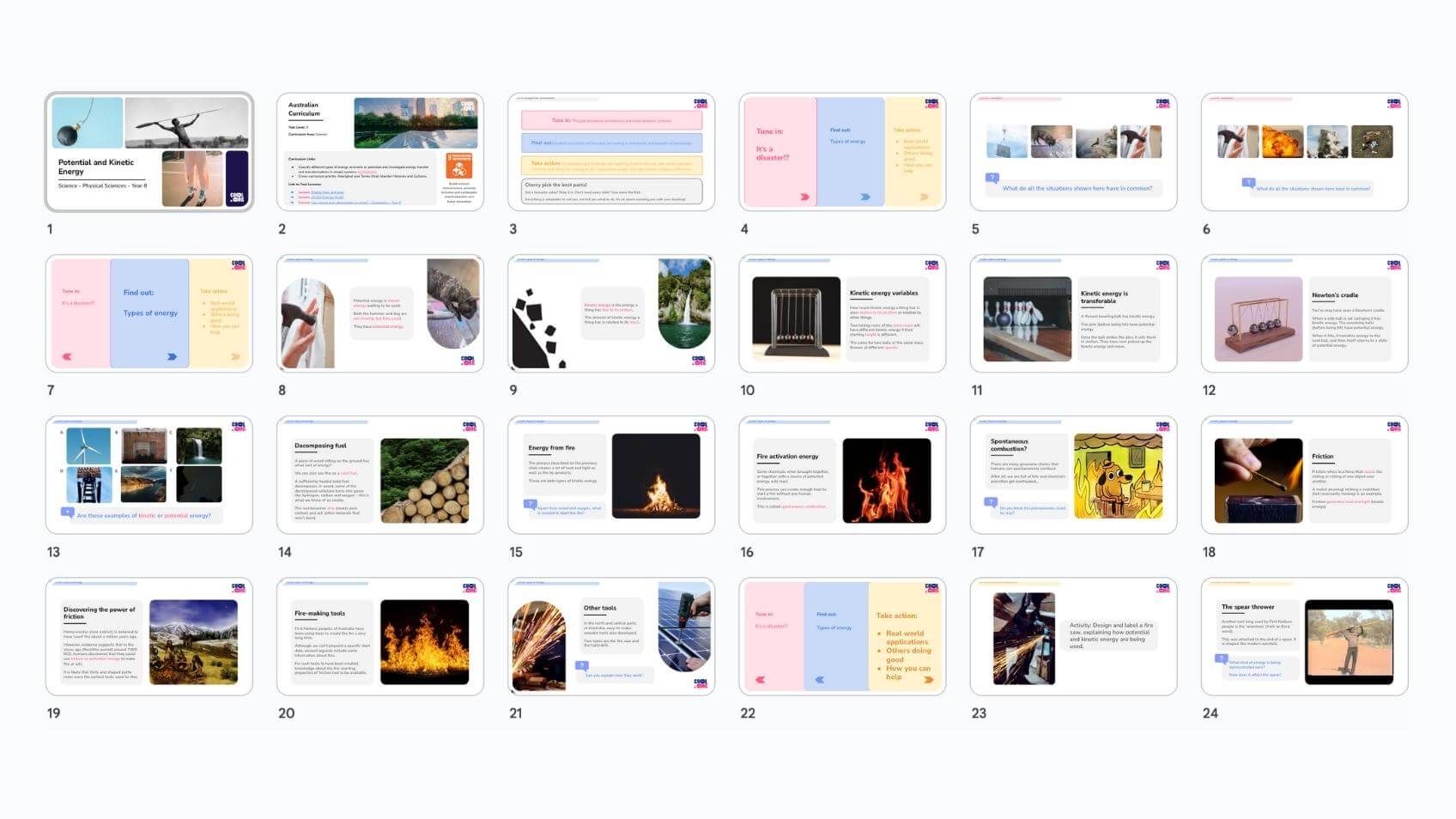Select the Newton's cradle slide 12

pyautogui.click(x=1303, y=313)
